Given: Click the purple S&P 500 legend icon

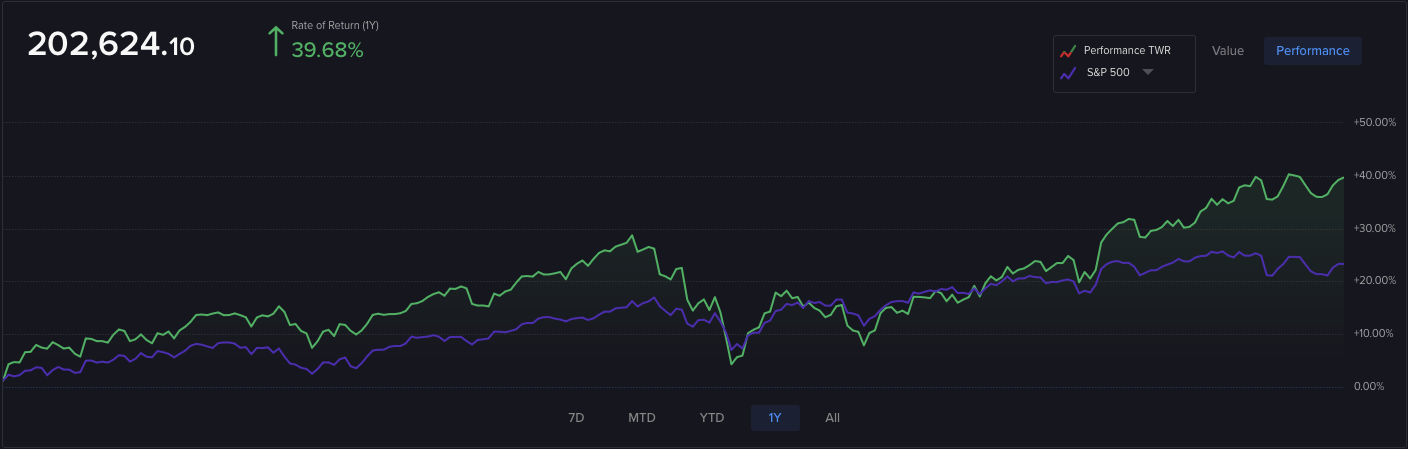Looking at the screenshot, I should click(x=1068, y=73).
